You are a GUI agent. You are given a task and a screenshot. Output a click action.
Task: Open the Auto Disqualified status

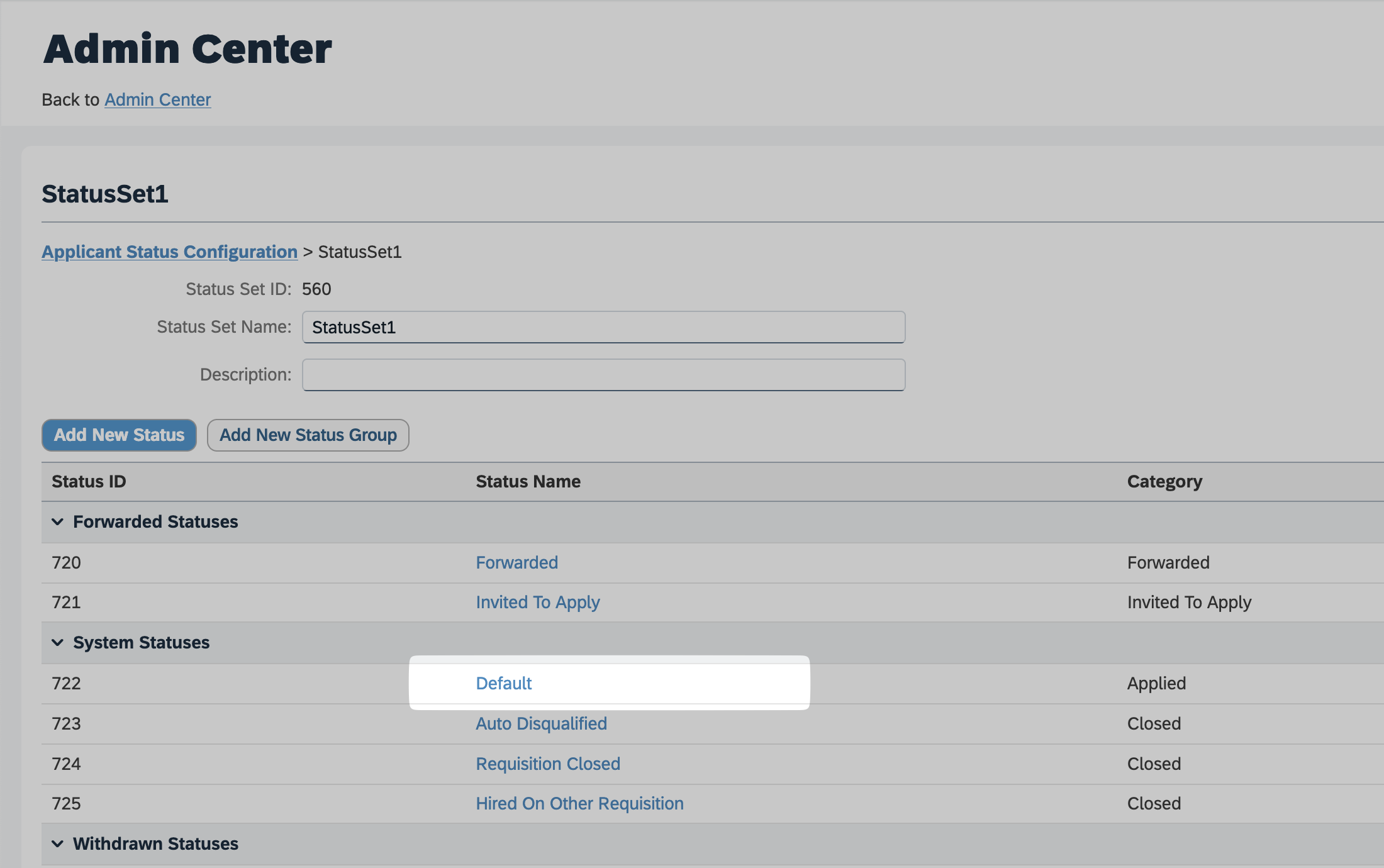coord(541,723)
